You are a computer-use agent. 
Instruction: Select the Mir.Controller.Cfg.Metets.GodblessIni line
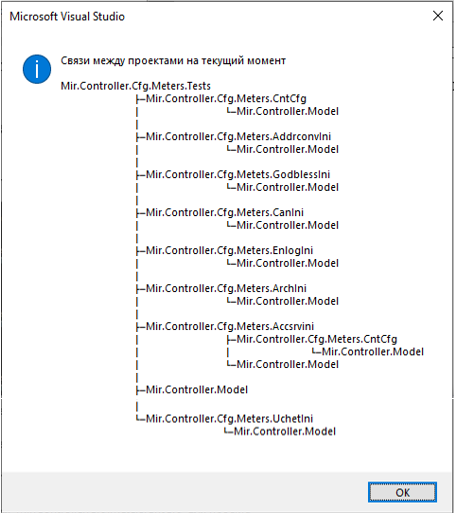(238, 175)
